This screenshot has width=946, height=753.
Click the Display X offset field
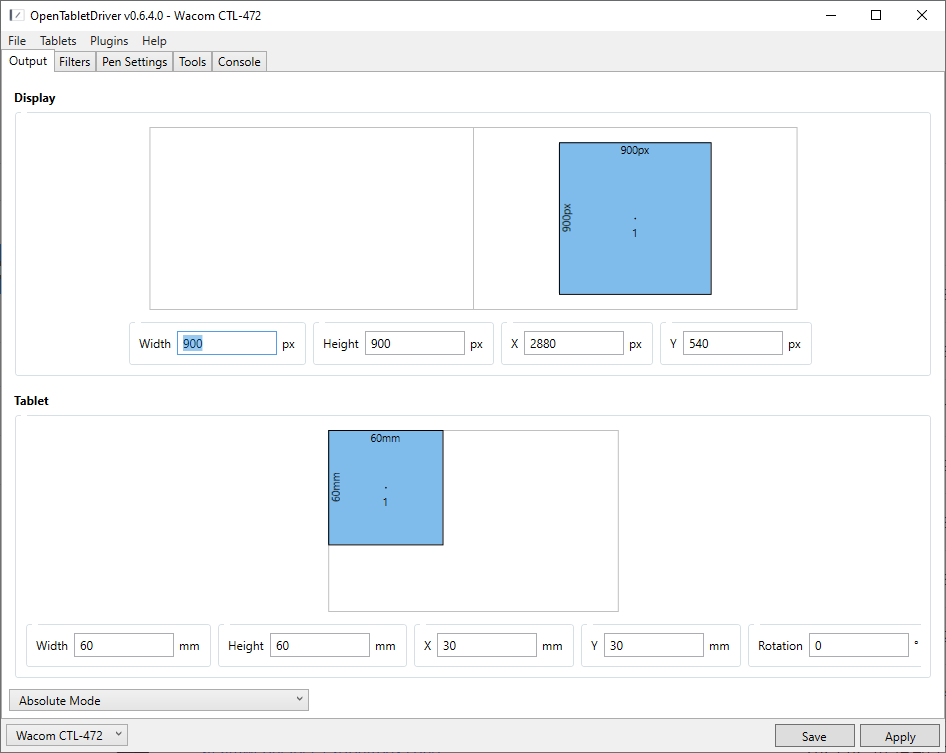tap(573, 344)
